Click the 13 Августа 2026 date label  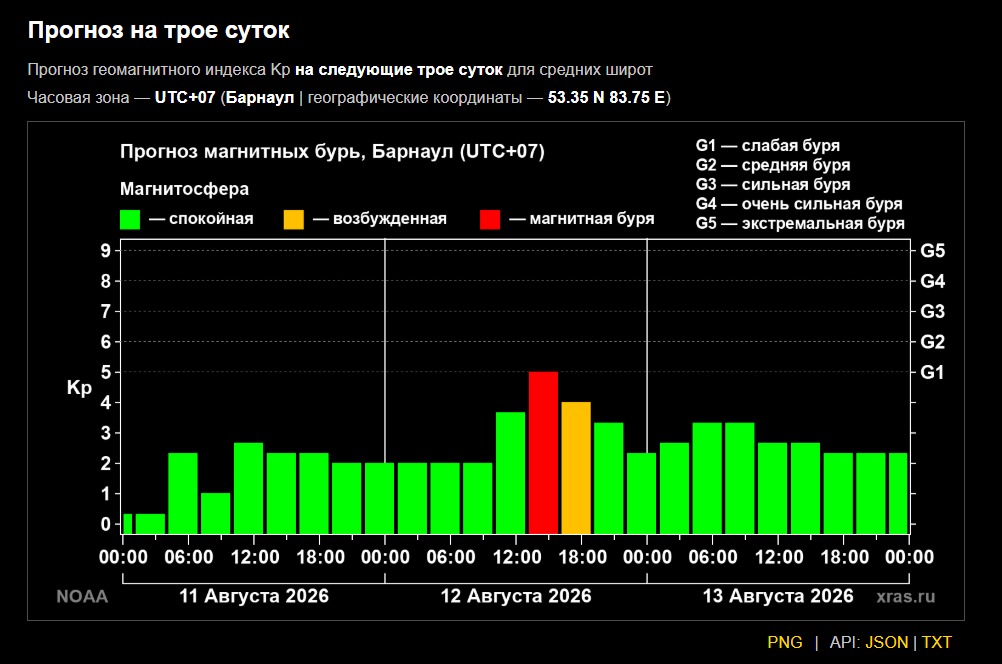(778, 596)
